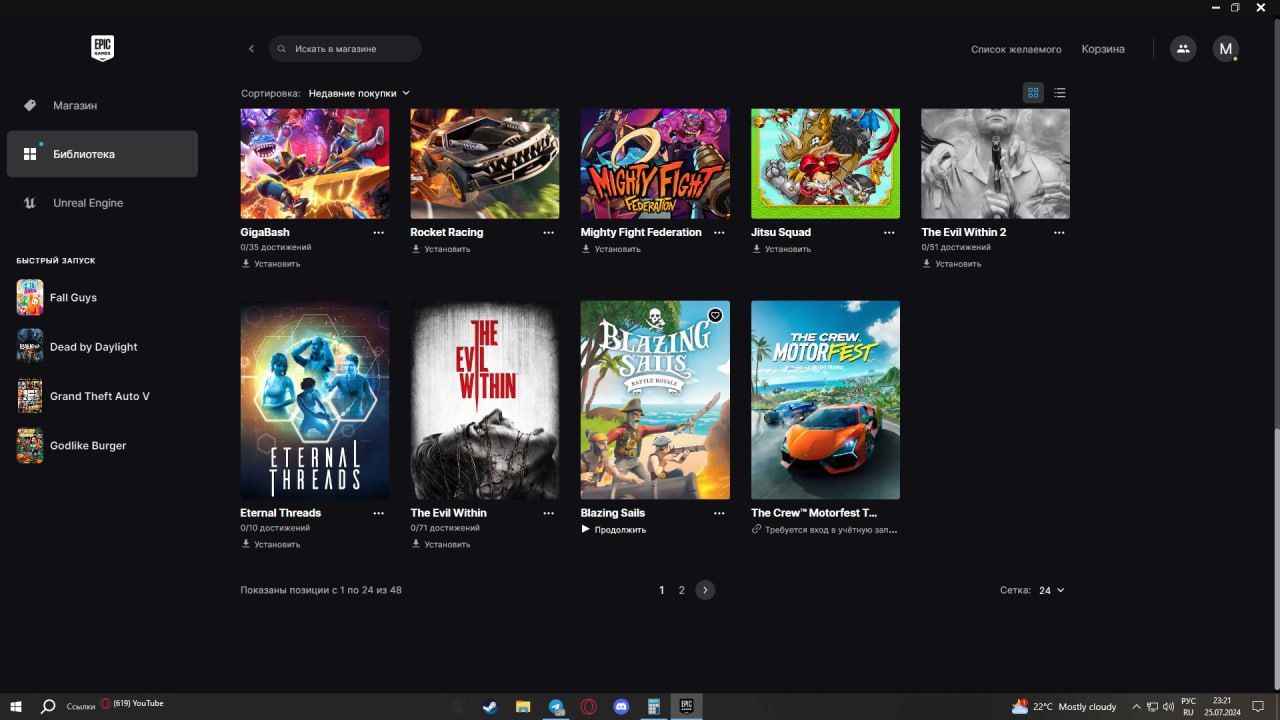Image resolution: width=1280 pixels, height=720 pixels.
Task: Open the Unreal Engine section
Action: coord(102,203)
